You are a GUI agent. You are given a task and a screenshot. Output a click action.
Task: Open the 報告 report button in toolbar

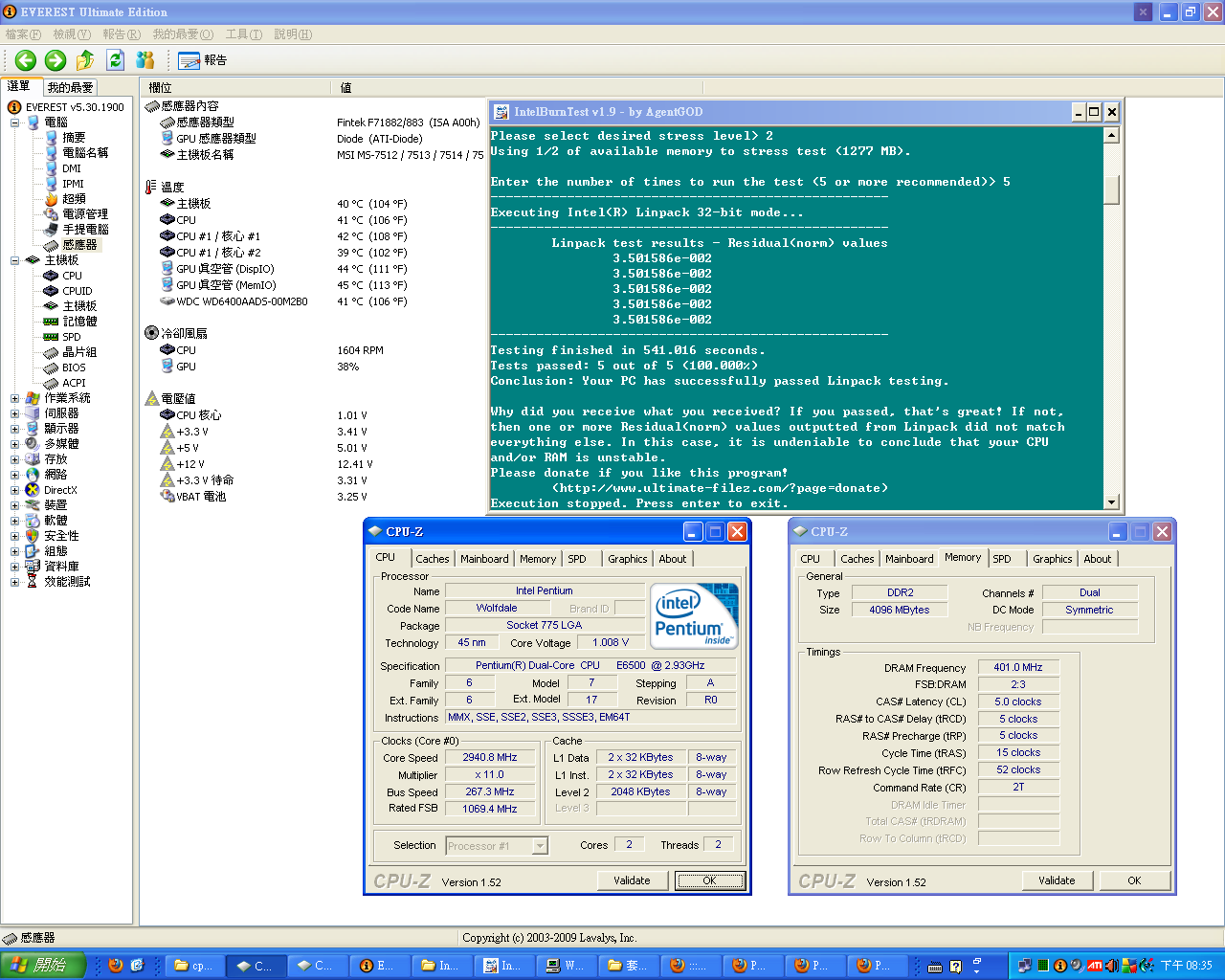pyautogui.click(x=202, y=60)
